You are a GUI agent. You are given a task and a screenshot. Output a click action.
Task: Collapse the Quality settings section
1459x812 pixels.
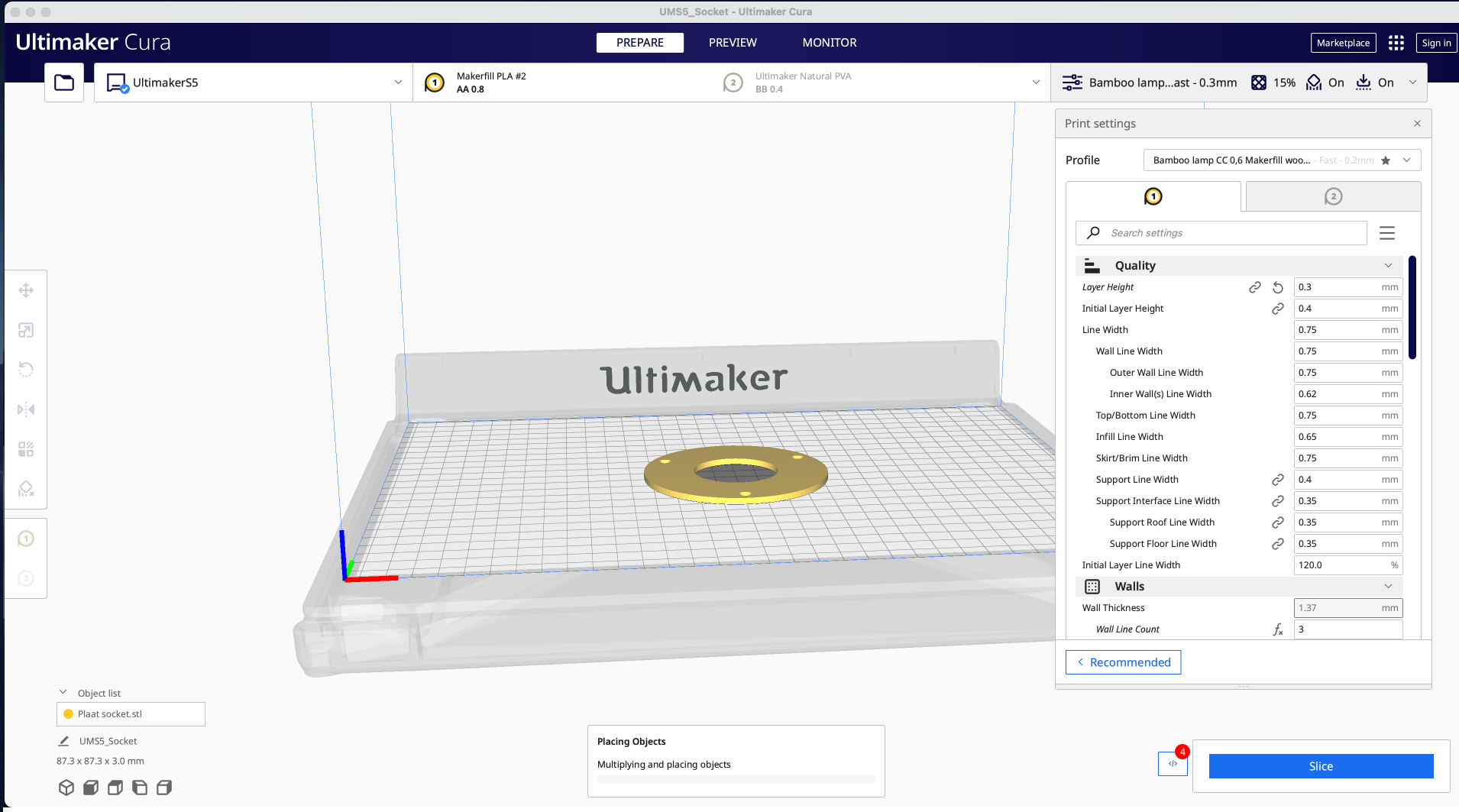coord(1239,266)
